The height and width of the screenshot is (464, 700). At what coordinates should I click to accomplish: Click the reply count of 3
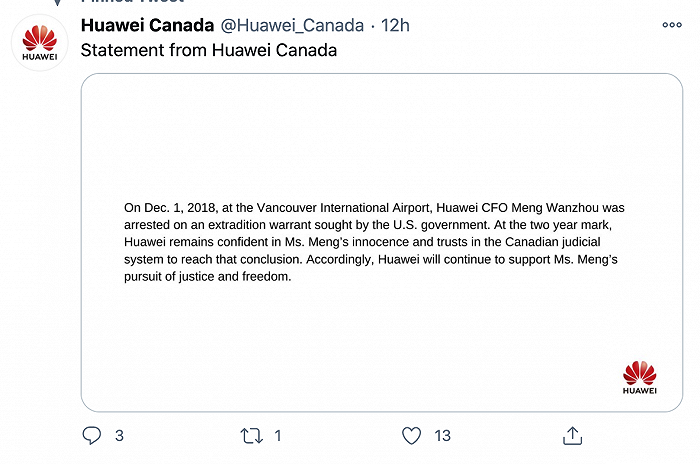tap(120, 436)
